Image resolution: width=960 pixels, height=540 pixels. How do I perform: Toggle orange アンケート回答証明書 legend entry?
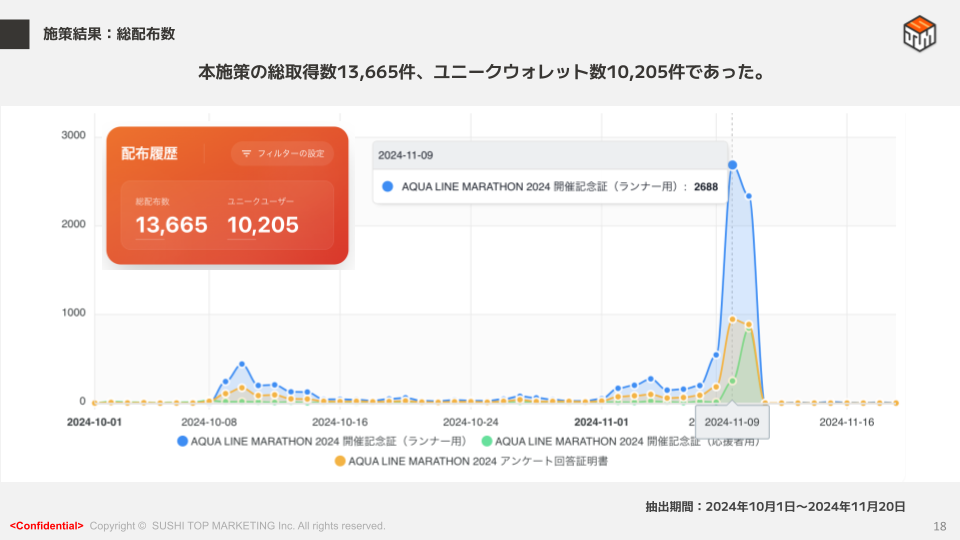click(x=471, y=461)
